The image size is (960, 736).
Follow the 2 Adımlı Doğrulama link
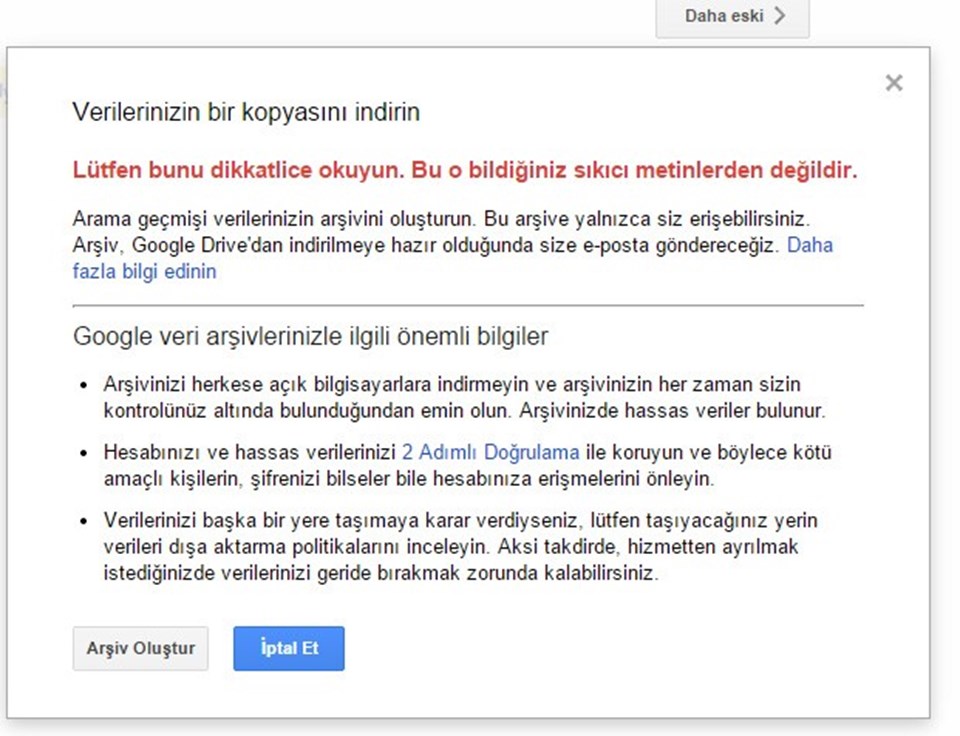point(490,452)
